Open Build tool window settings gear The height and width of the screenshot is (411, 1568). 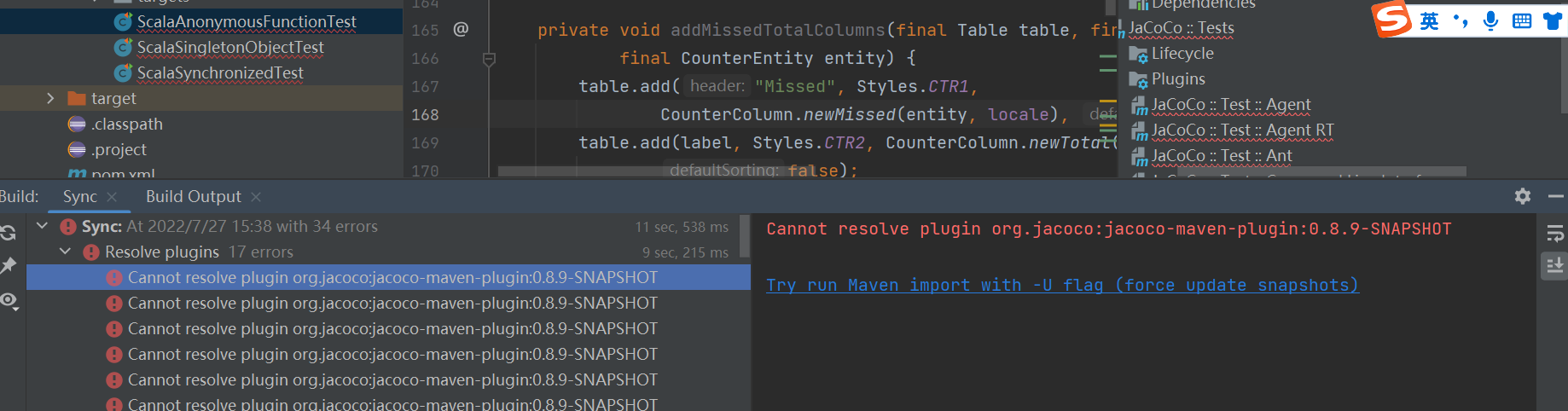click(x=1523, y=196)
